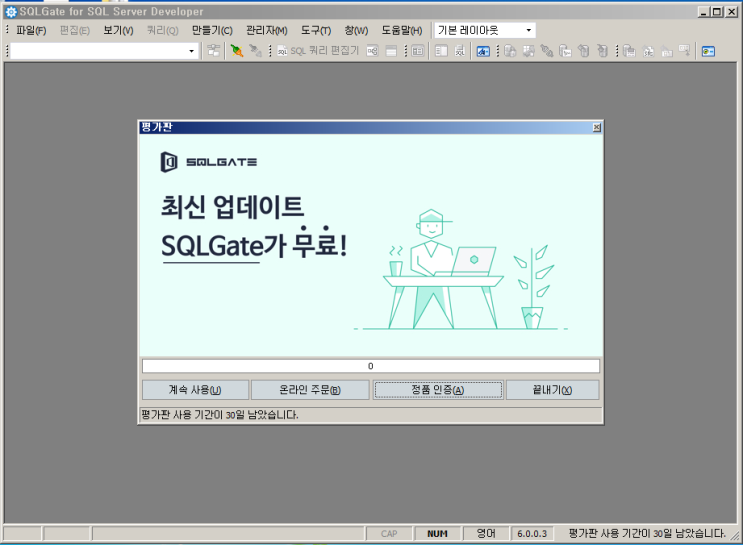
Task: Click the 계속 사용(U) button
Action: (195, 390)
